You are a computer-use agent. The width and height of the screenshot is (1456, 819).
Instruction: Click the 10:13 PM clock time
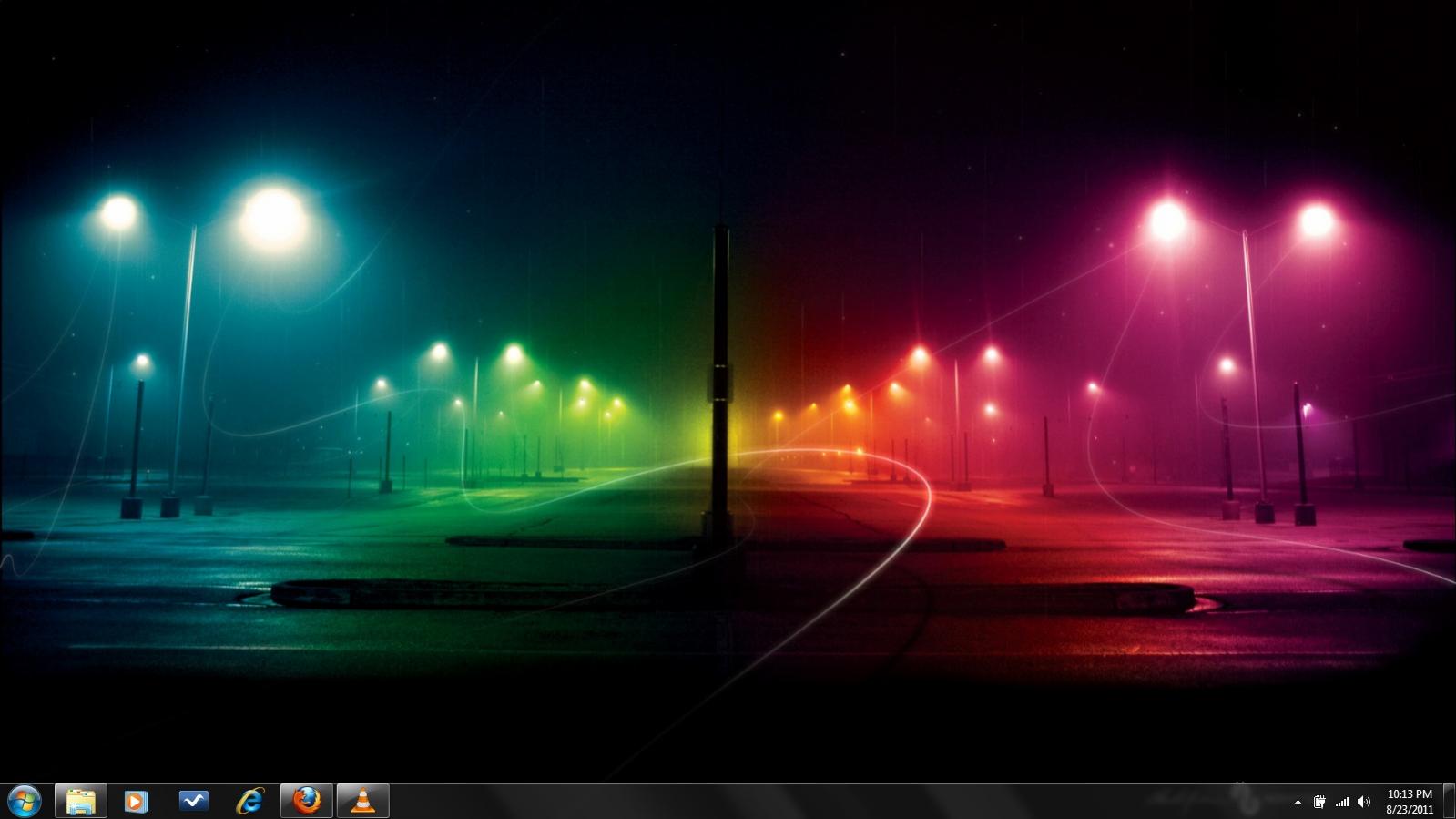click(x=1410, y=794)
